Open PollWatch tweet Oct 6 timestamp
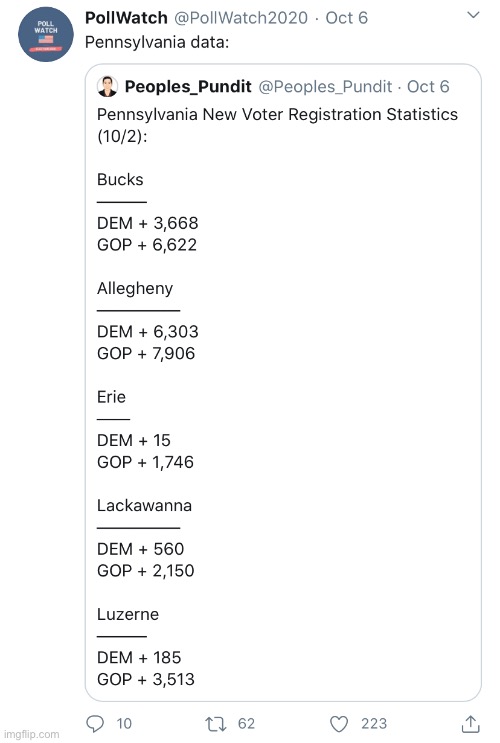Viewport: 500px width, 743px height. coord(346,18)
